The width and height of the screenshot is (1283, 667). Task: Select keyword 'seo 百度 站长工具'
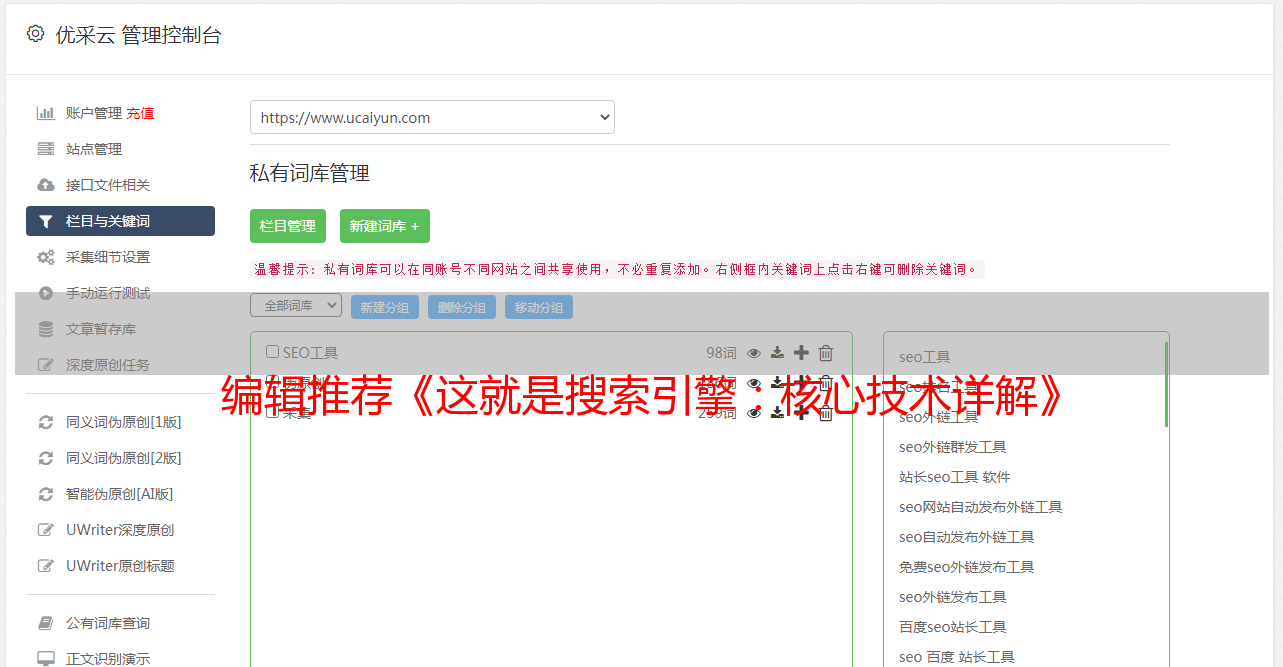[957, 657]
